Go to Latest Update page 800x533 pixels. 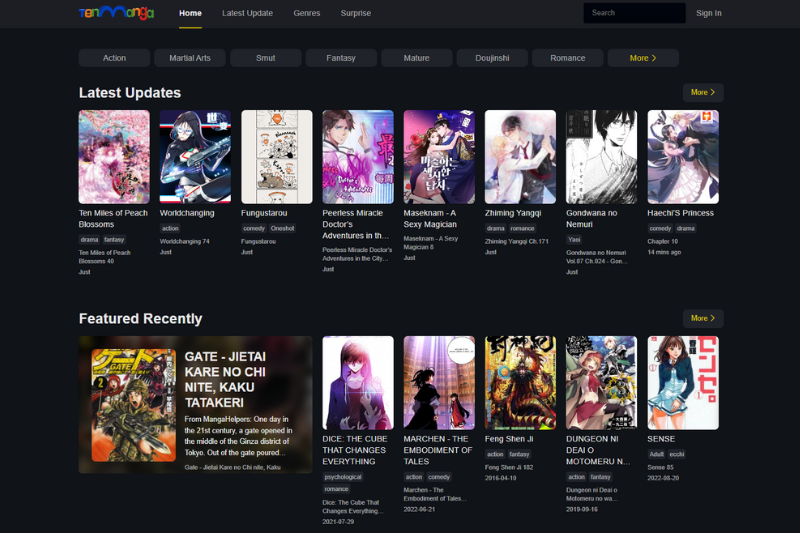coord(247,13)
